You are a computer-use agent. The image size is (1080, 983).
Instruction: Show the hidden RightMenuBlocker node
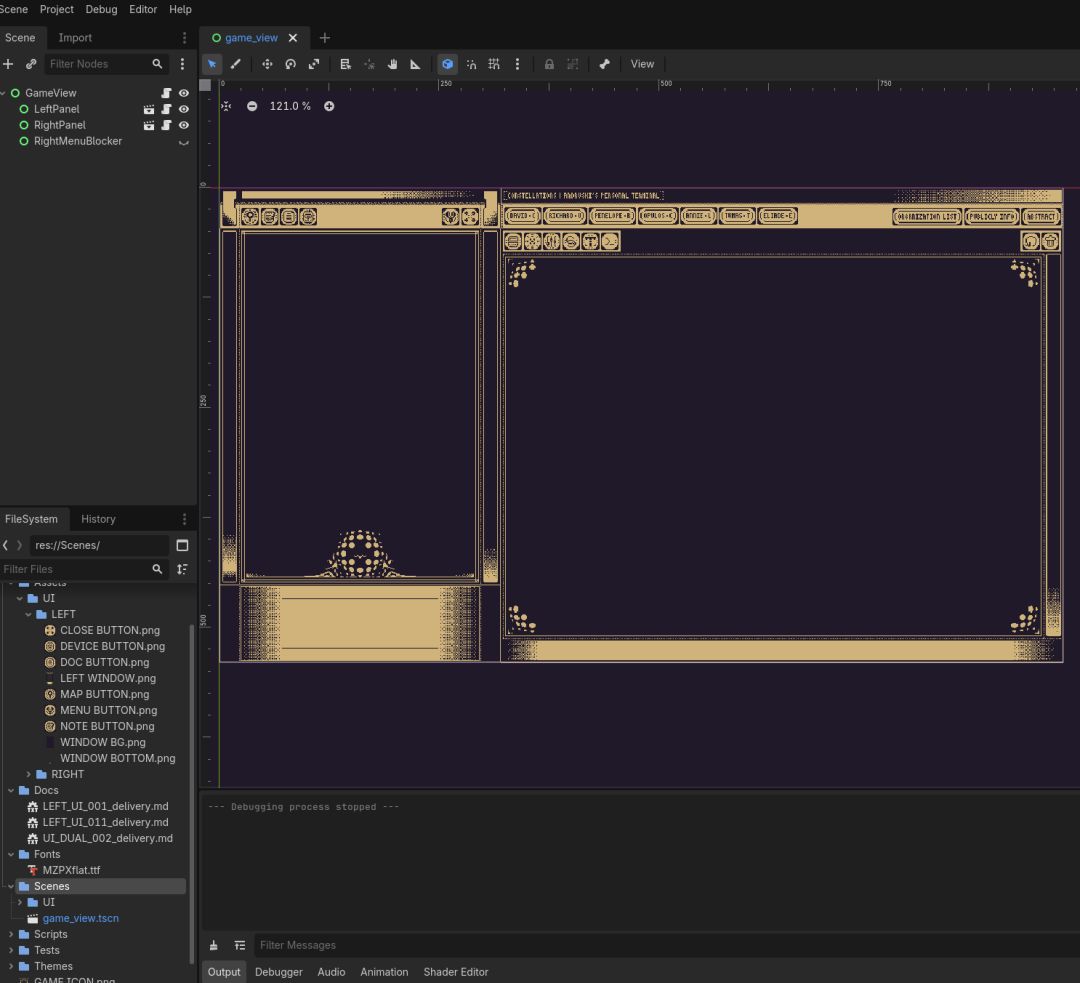pos(184,141)
